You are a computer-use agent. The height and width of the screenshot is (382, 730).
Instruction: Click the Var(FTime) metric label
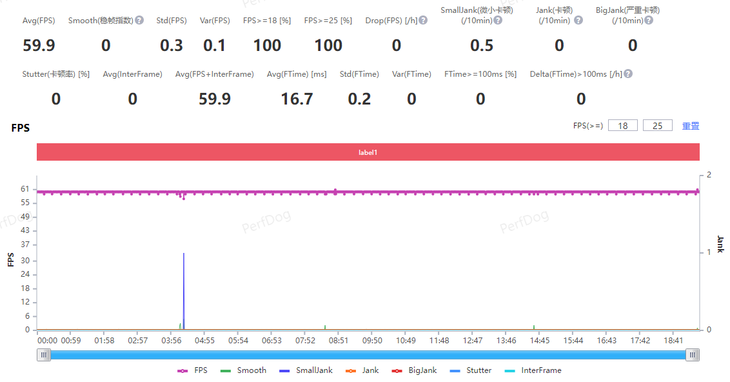pyautogui.click(x=412, y=74)
